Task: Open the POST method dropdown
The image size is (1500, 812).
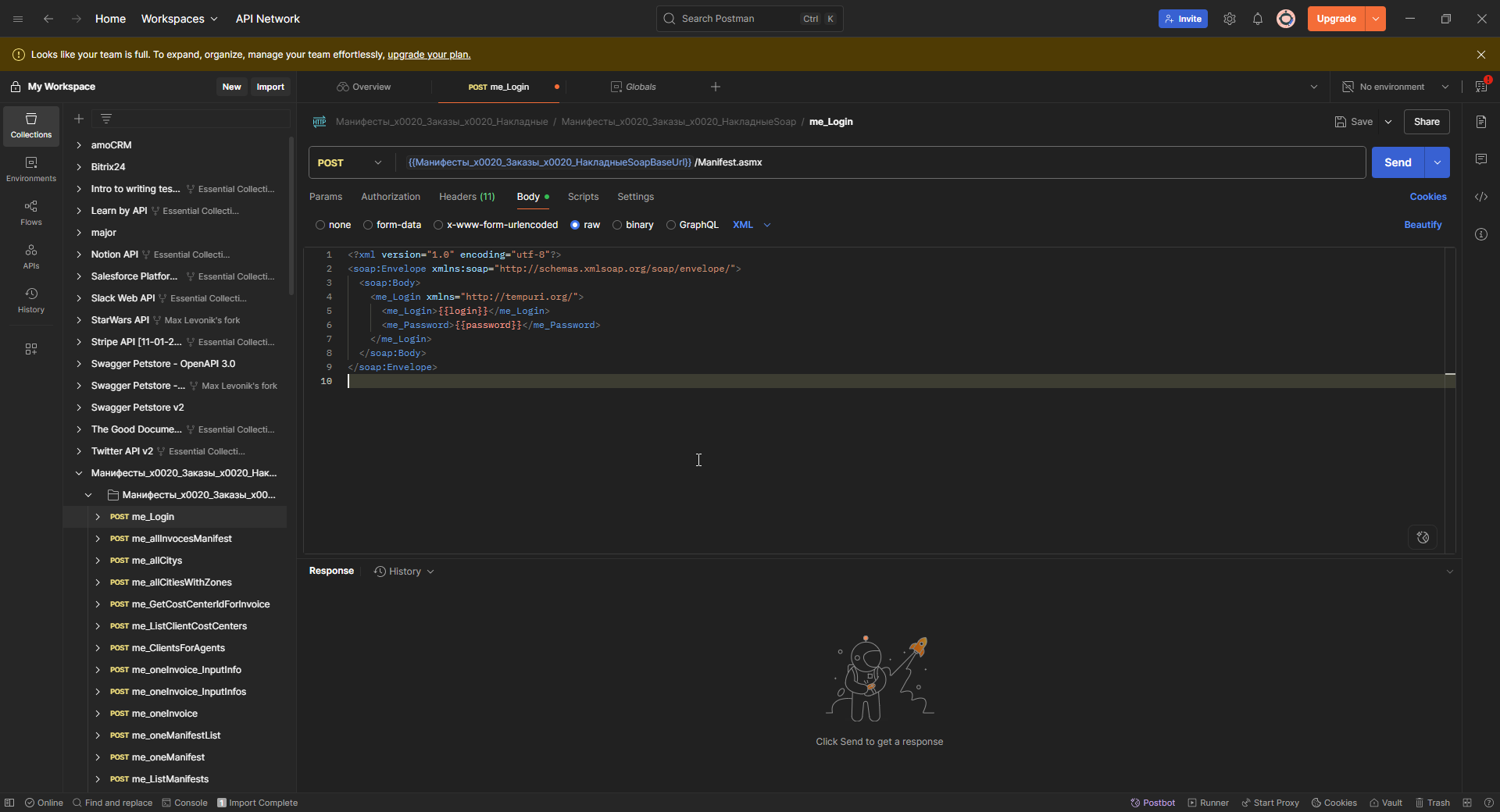Action: click(350, 162)
